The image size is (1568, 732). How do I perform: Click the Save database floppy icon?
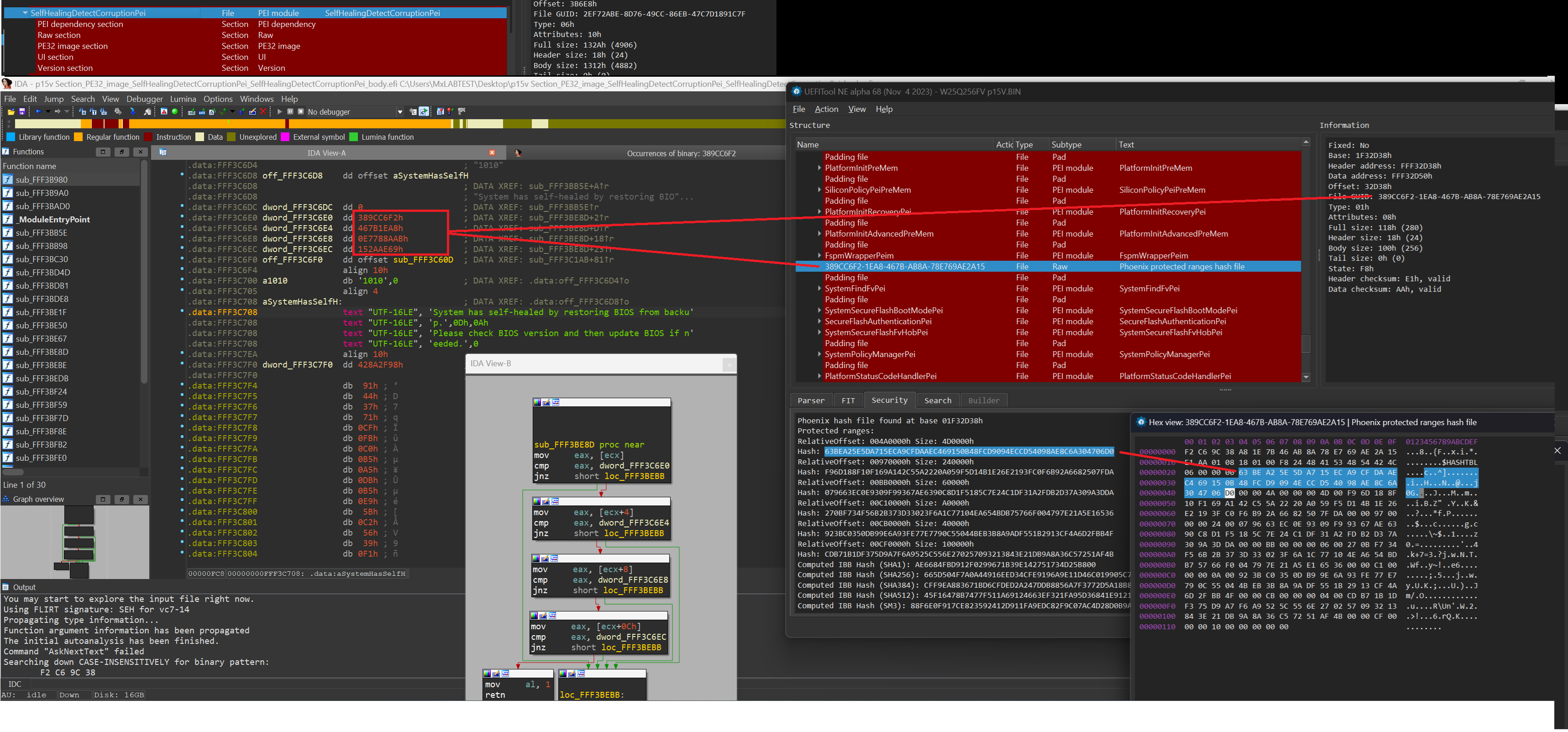coord(22,112)
